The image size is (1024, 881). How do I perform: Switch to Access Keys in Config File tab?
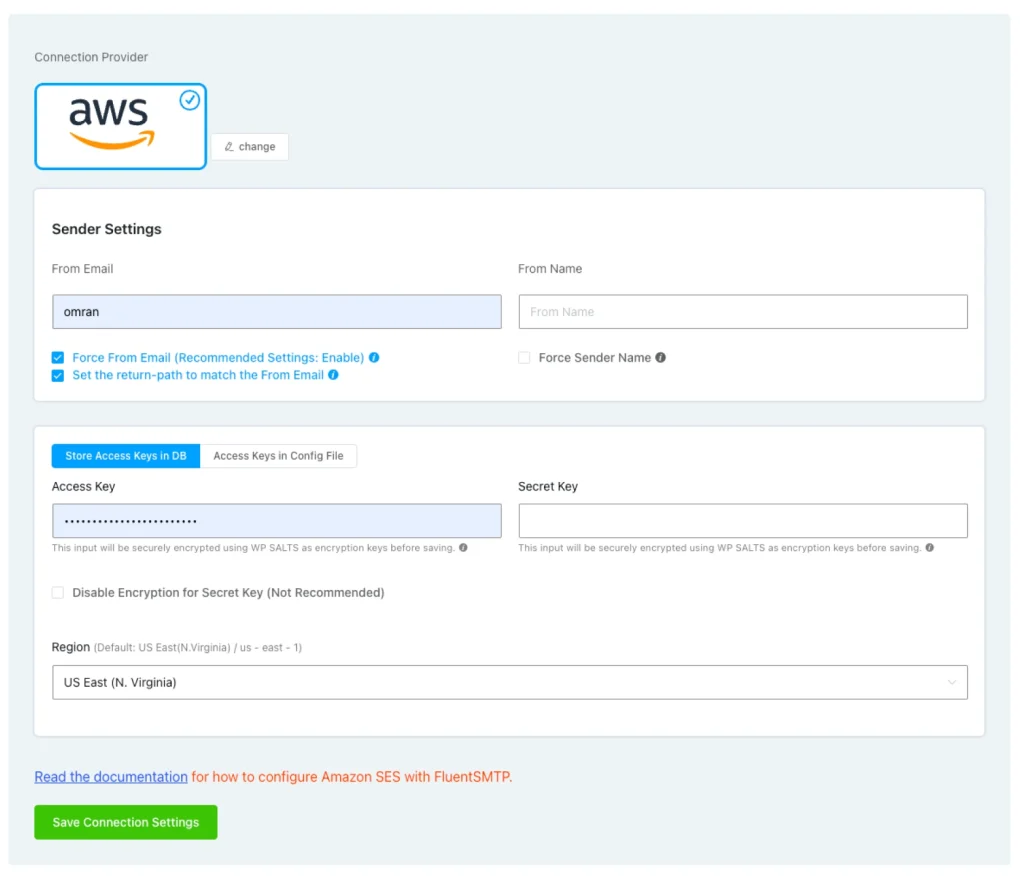click(278, 456)
